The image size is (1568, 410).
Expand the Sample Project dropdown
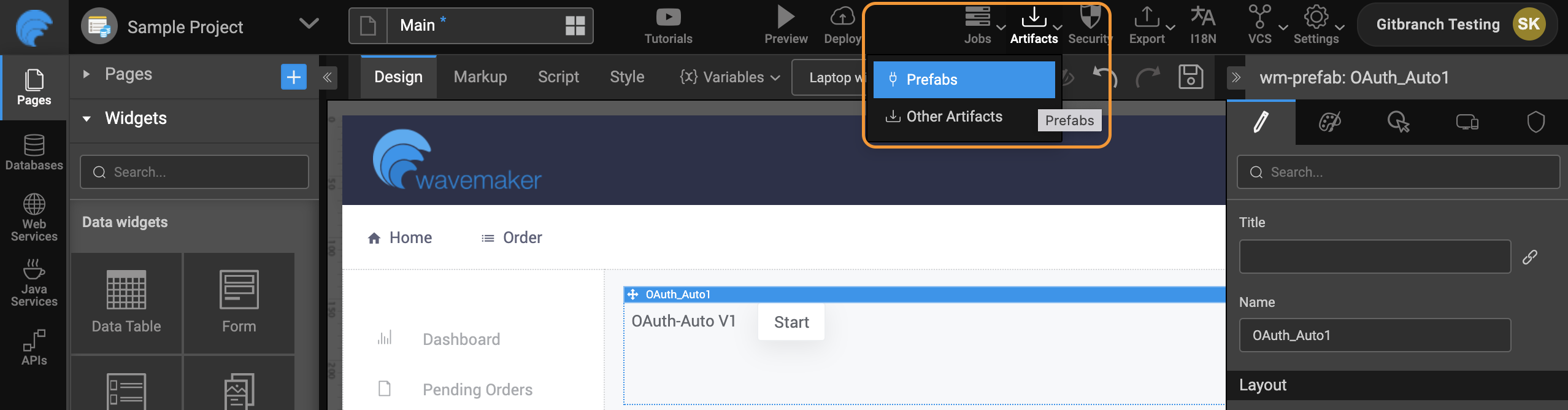[x=309, y=25]
